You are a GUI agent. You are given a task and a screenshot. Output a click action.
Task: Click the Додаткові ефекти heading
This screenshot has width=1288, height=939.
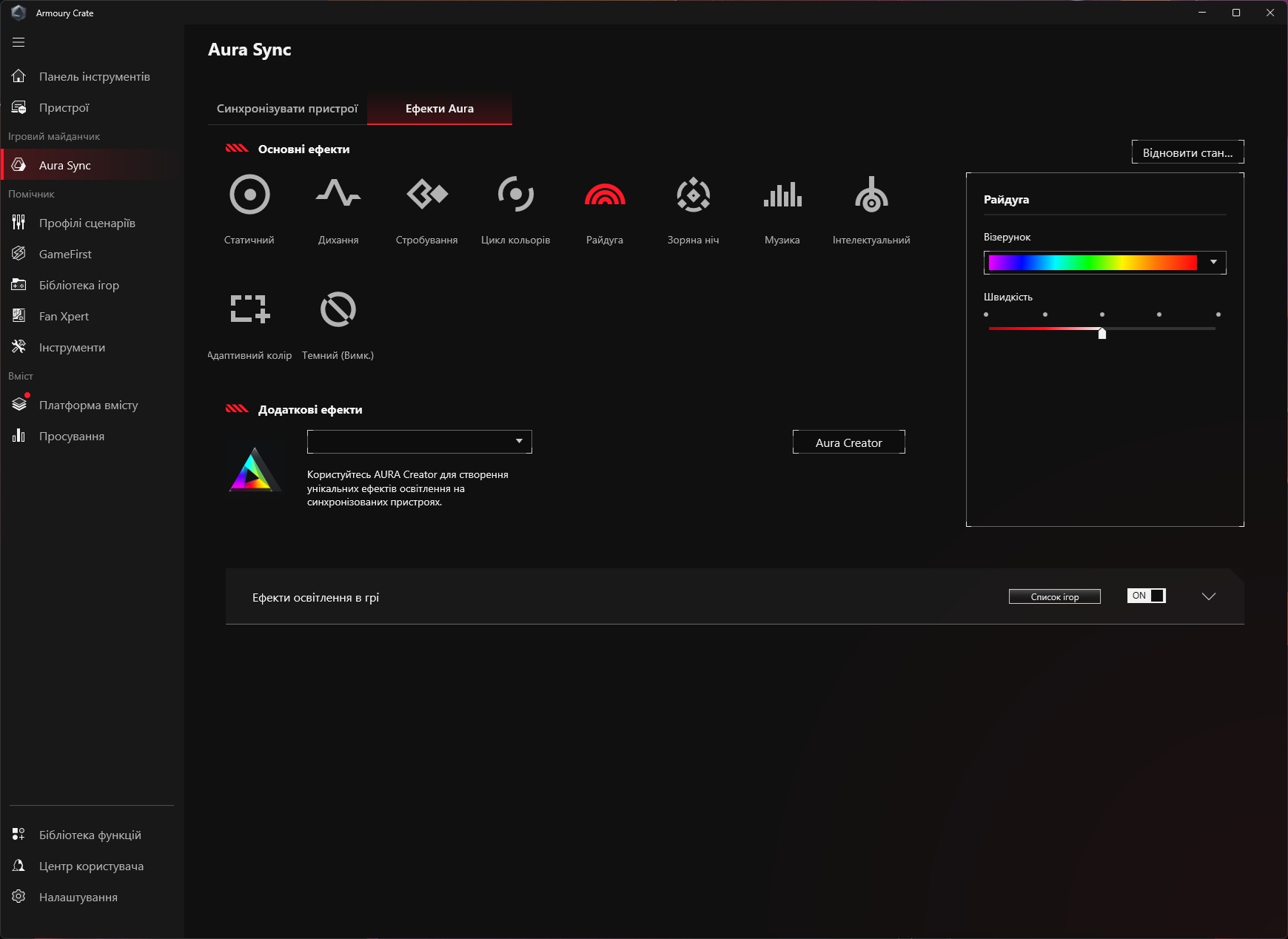[310, 409]
